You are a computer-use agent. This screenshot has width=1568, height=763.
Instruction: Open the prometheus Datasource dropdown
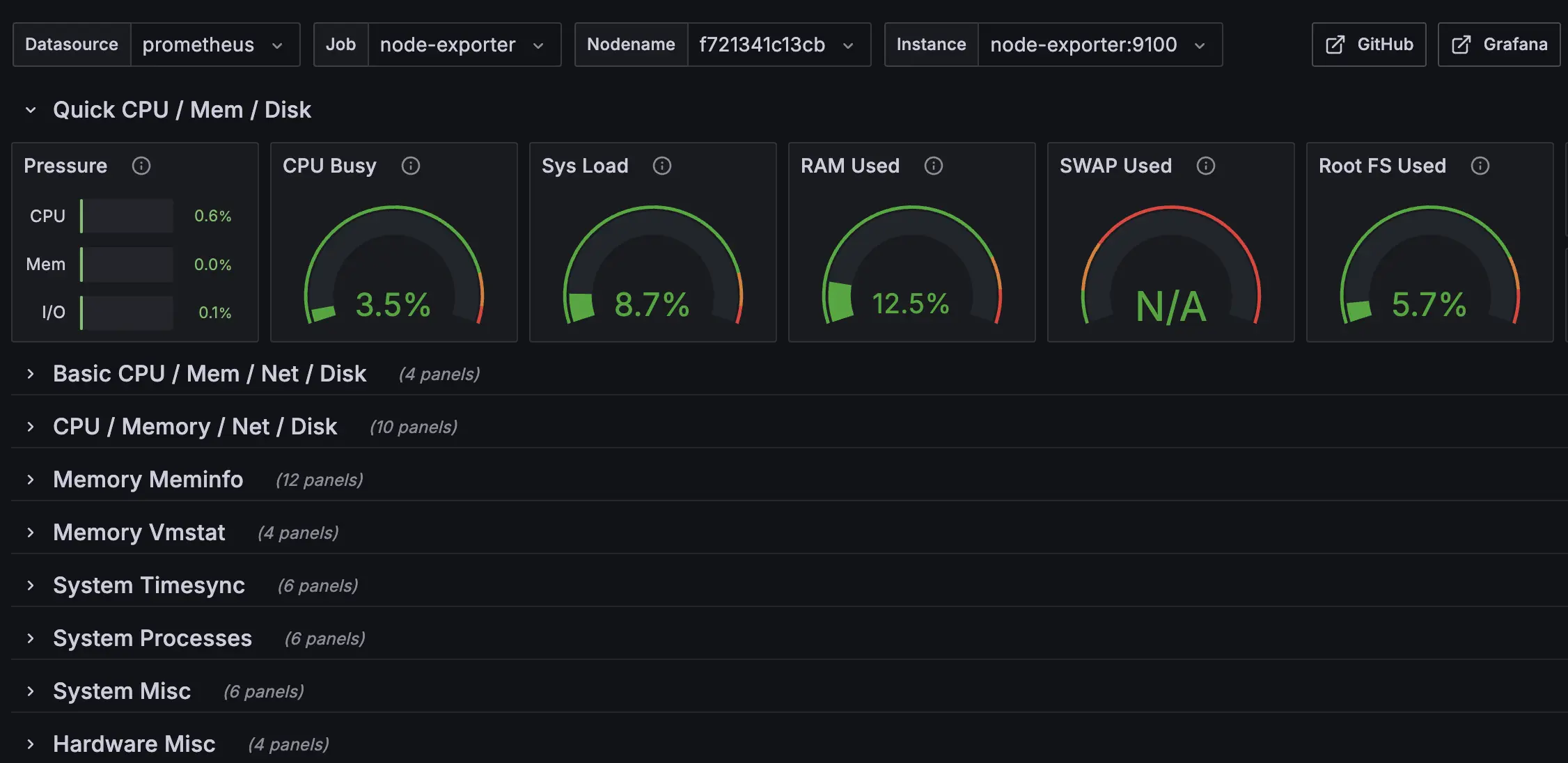tap(217, 45)
